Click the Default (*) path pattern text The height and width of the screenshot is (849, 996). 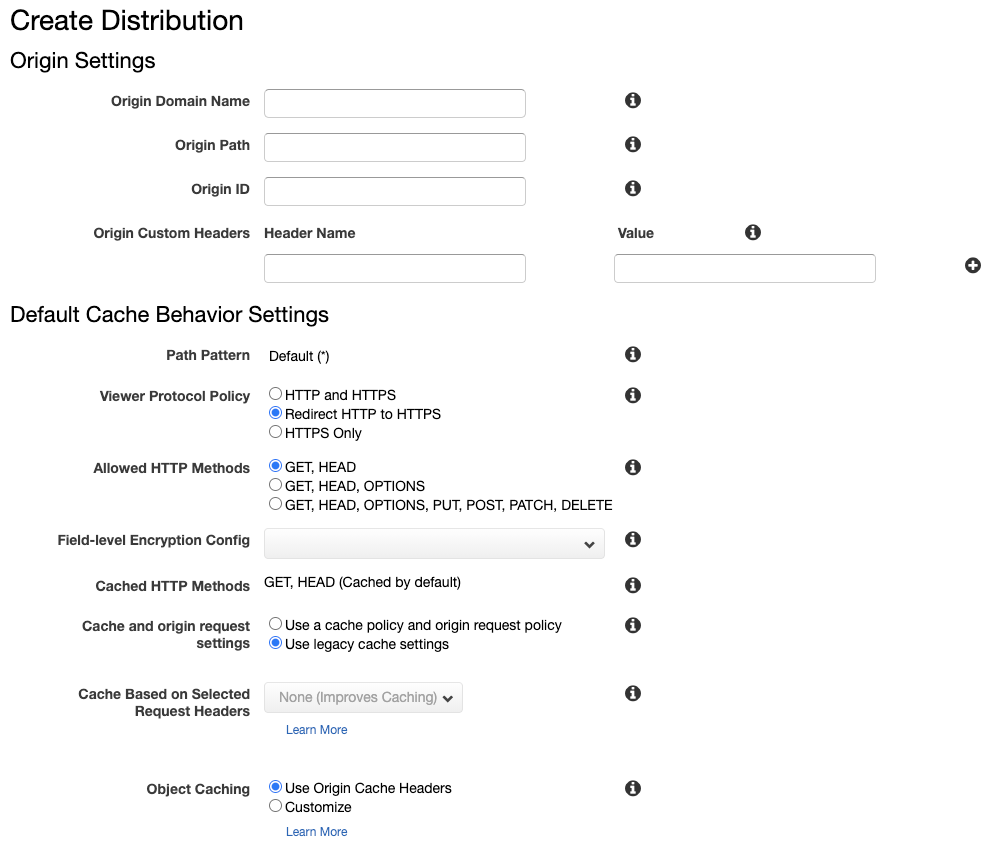coord(299,356)
